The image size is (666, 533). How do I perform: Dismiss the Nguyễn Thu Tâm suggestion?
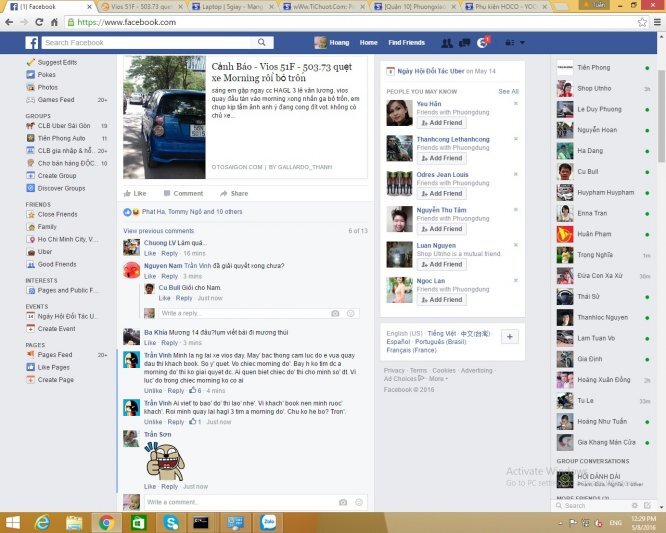pyautogui.click(x=516, y=209)
